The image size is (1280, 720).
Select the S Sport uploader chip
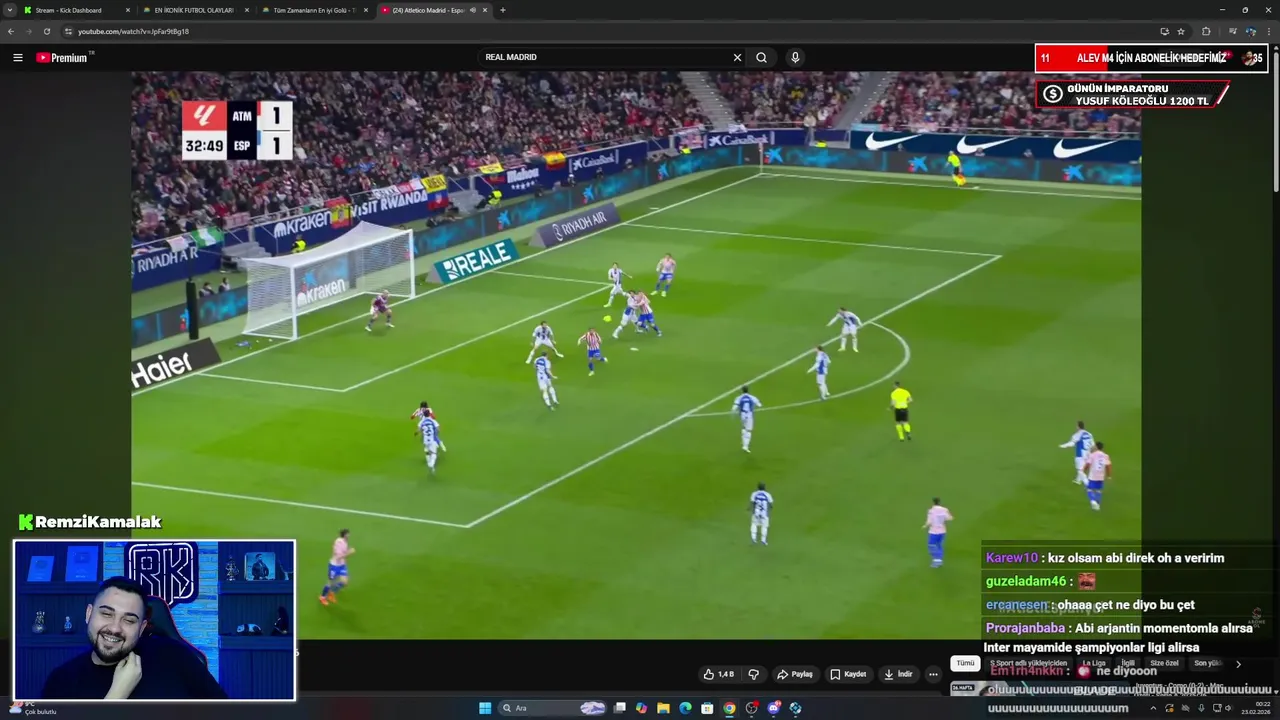click(1029, 663)
